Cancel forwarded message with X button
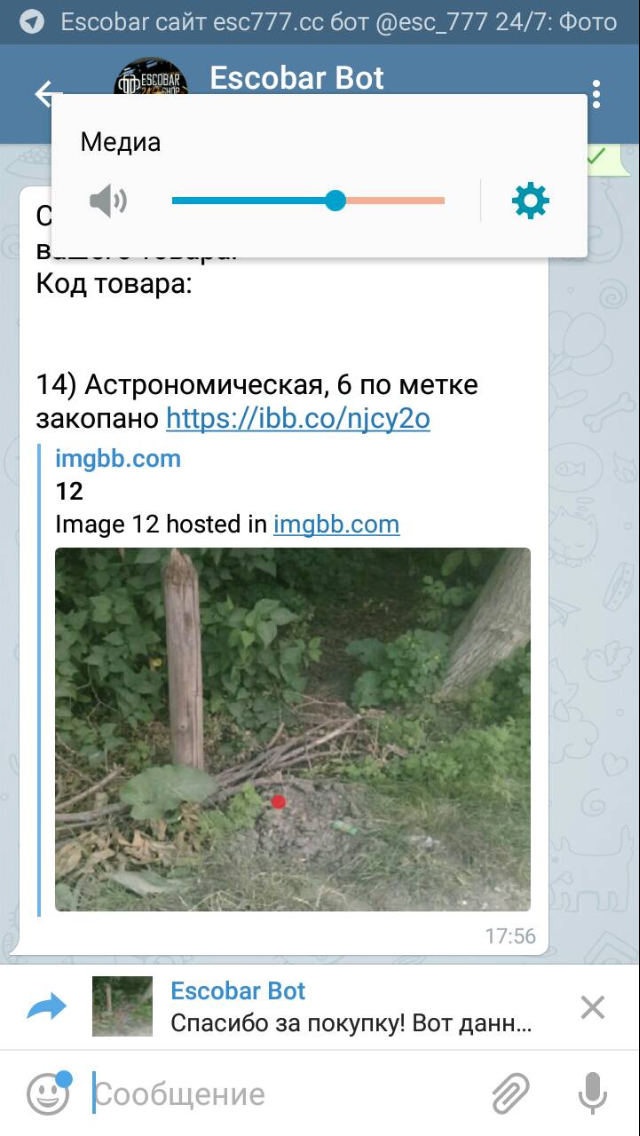The image size is (640, 1136). (593, 1007)
